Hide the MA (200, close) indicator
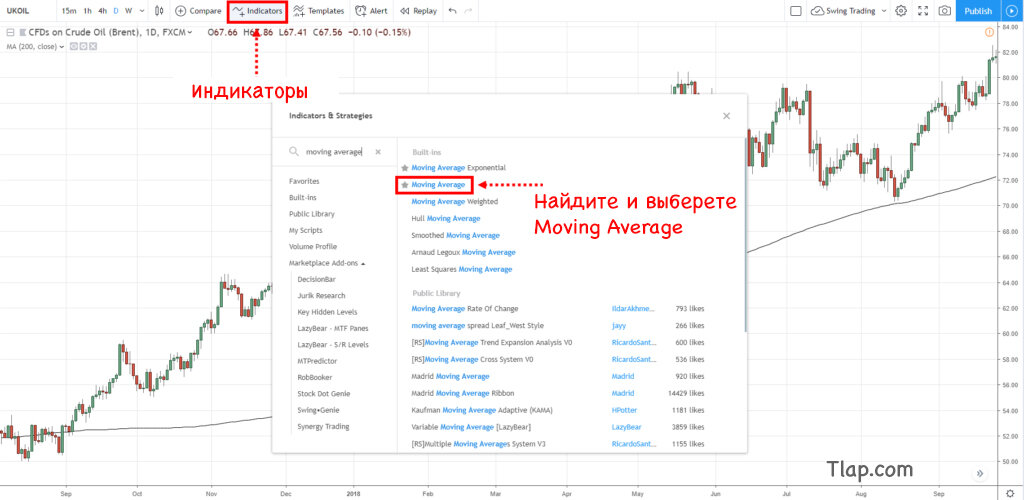This screenshot has width=1024, height=500. (73, 46)
